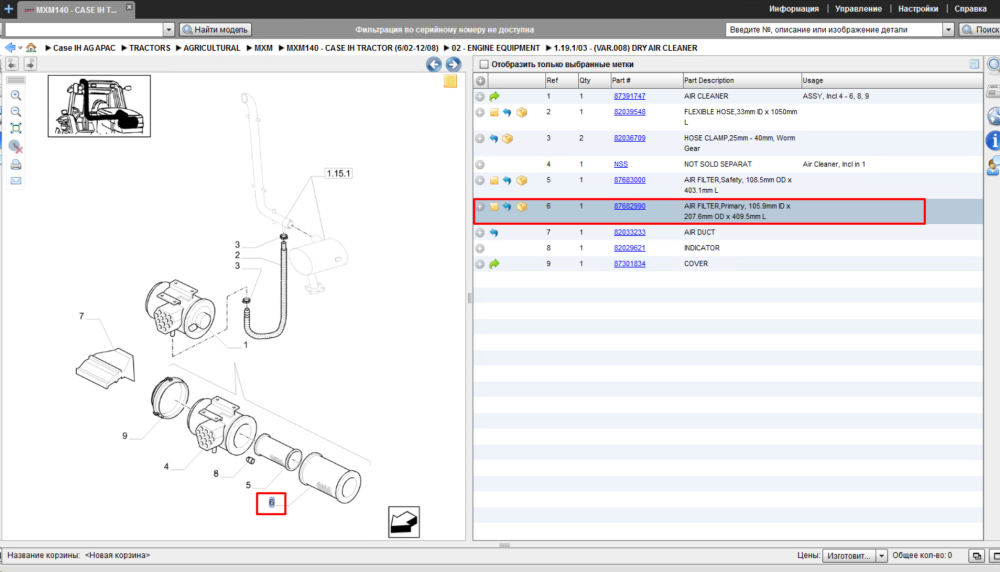Open the column chooser icon above the table

click(x=974, y=64)
